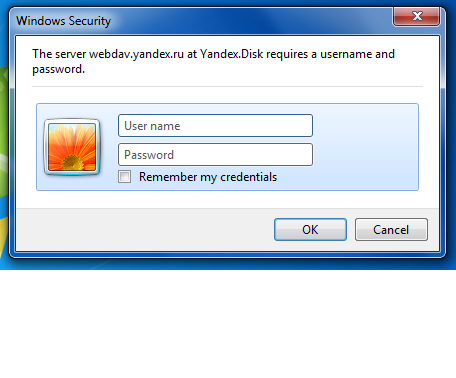
Task: Click the separator line under the message
Action: pyautogui.click(x=227, y=87)
